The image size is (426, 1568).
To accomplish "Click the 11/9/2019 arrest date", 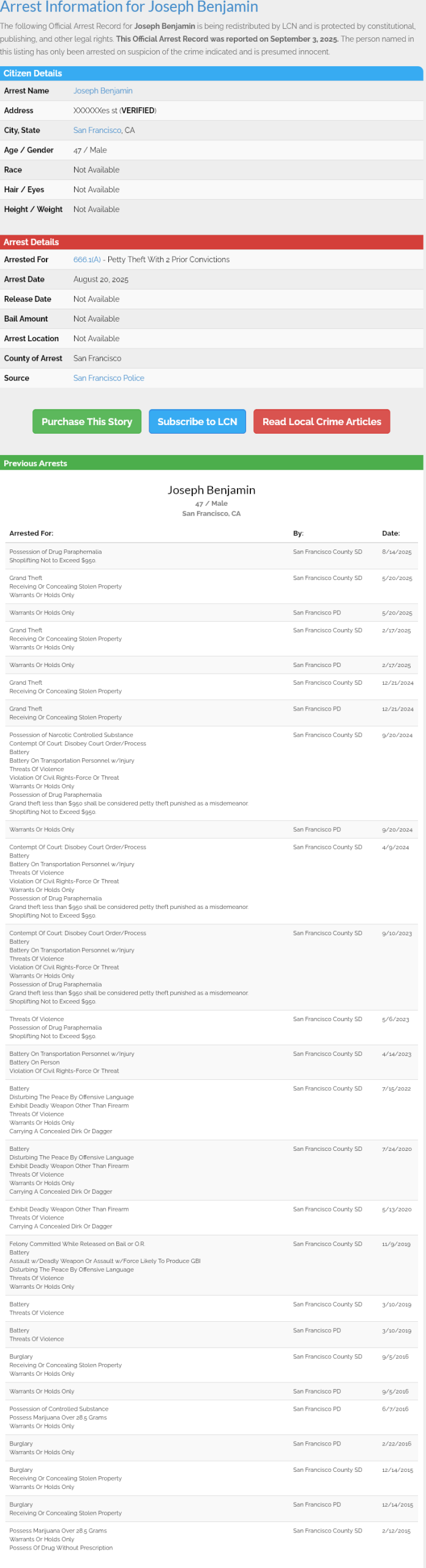I will 396,1244.
